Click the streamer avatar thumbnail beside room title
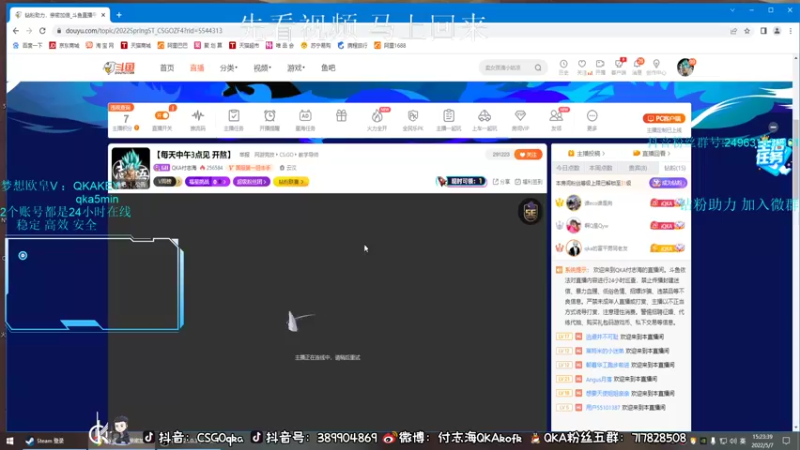This screenshot has height=450, width=800. 131,168
